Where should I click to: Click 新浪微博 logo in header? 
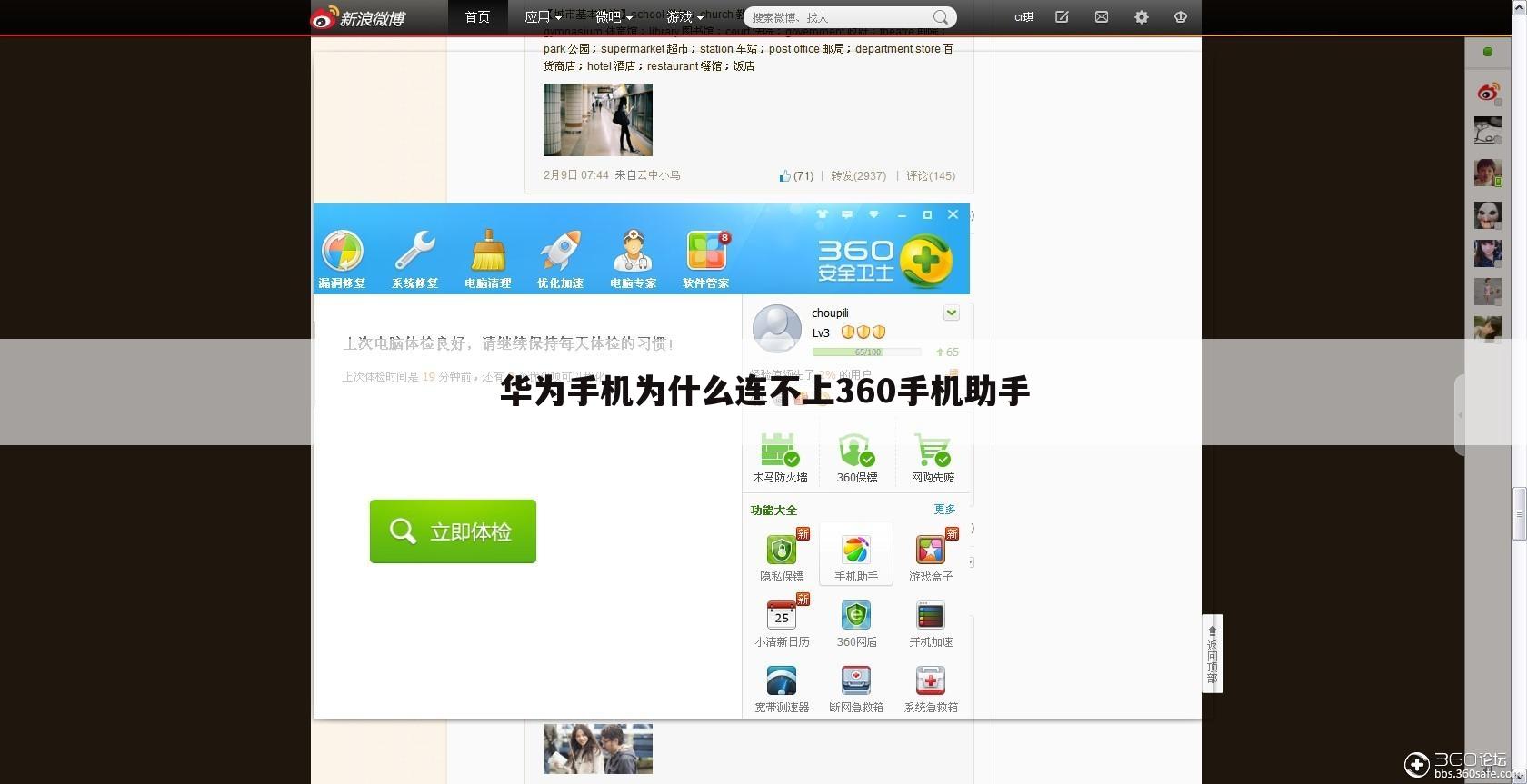click(x=358, y=17)
